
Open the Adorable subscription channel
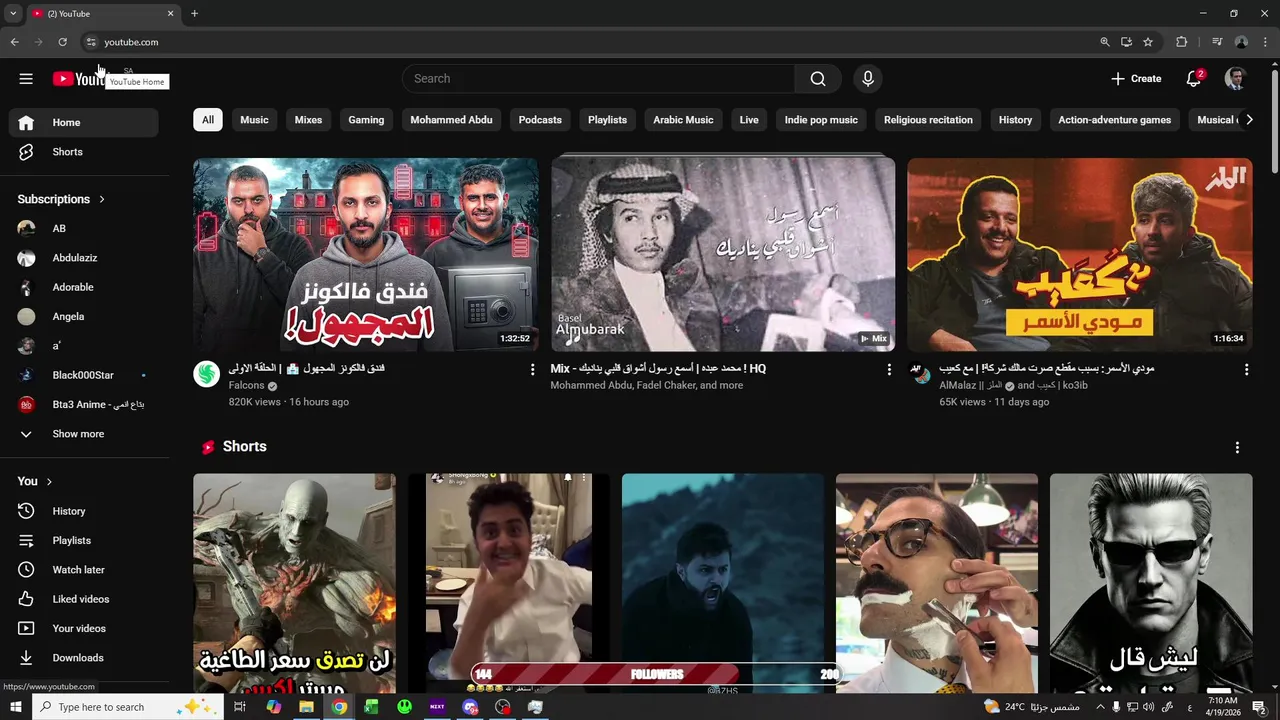pyautogui.click(x=83, y=287)
